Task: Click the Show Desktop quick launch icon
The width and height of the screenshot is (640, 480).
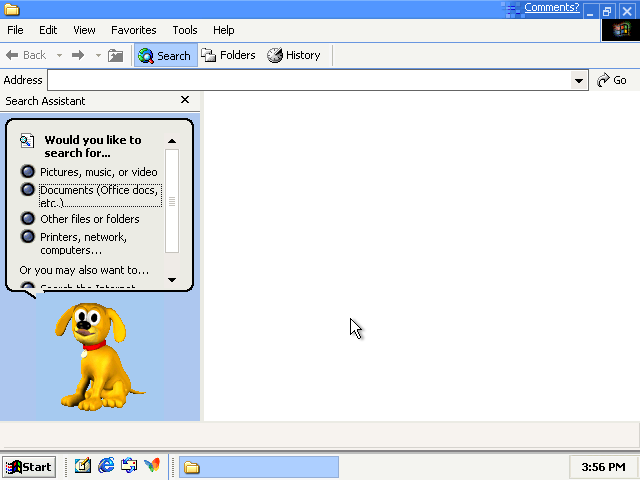Action: click(x=129, y=466)
